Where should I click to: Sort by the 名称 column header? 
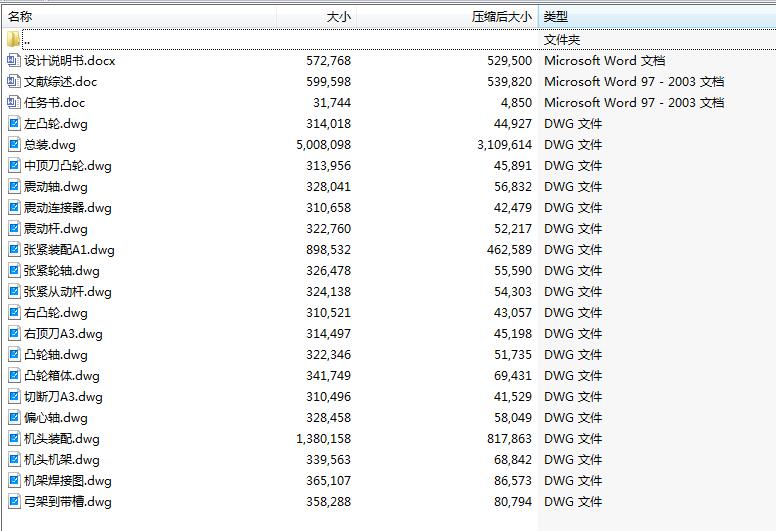(139, 17)
